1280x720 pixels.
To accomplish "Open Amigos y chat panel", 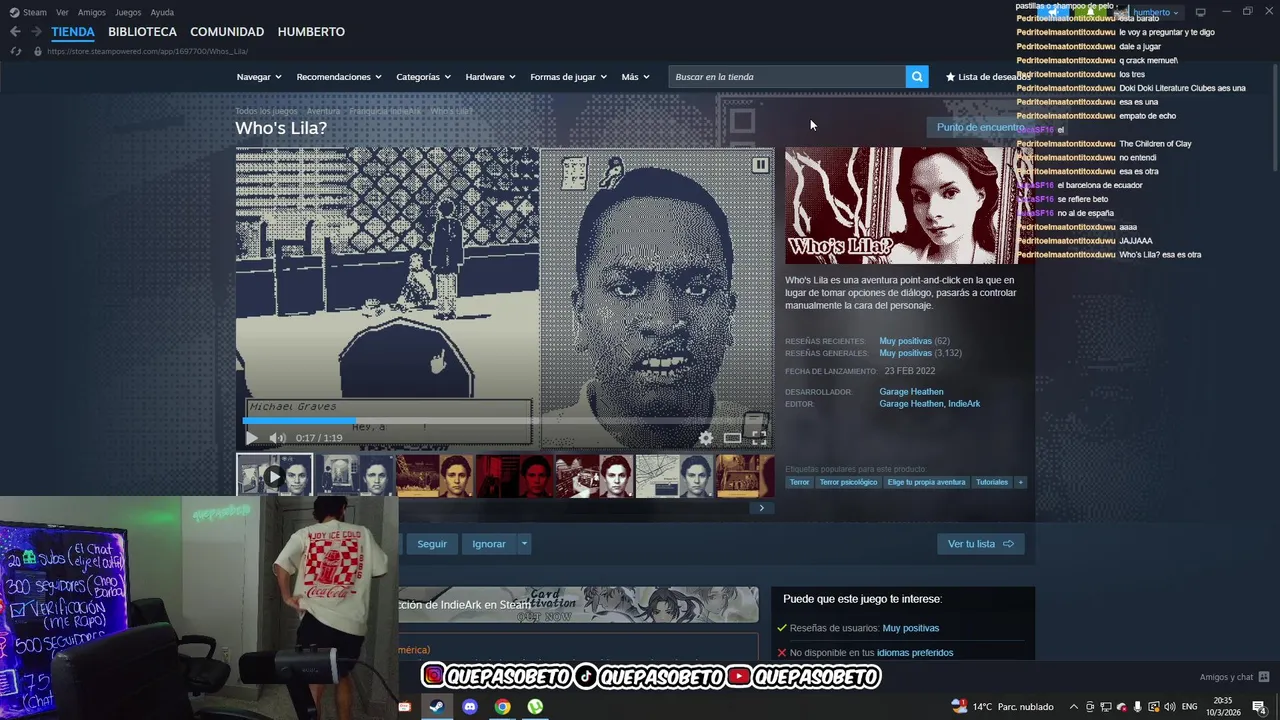I will point(1234,677).
